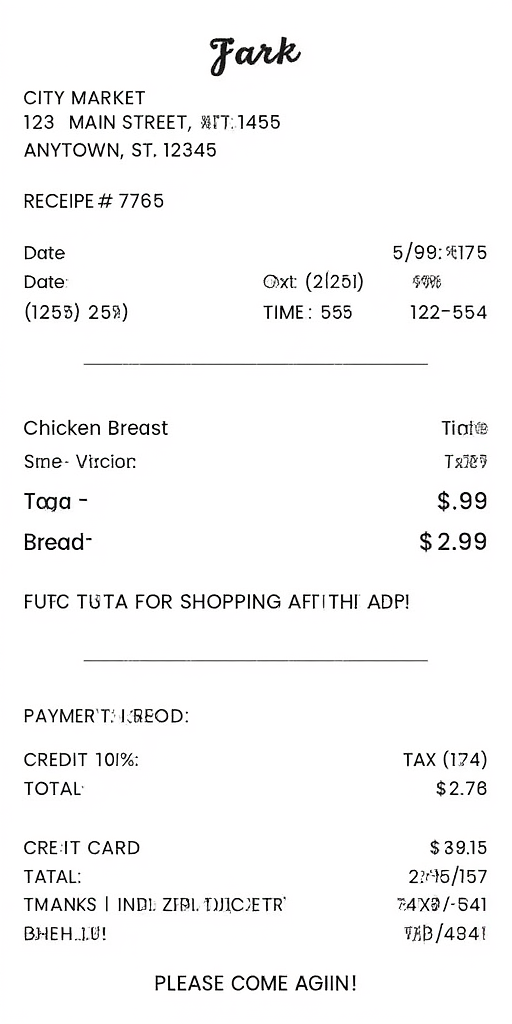Viewport: 512px width, 1024px height.
Task: Click the $.99 price
Action: click(462, 501)
